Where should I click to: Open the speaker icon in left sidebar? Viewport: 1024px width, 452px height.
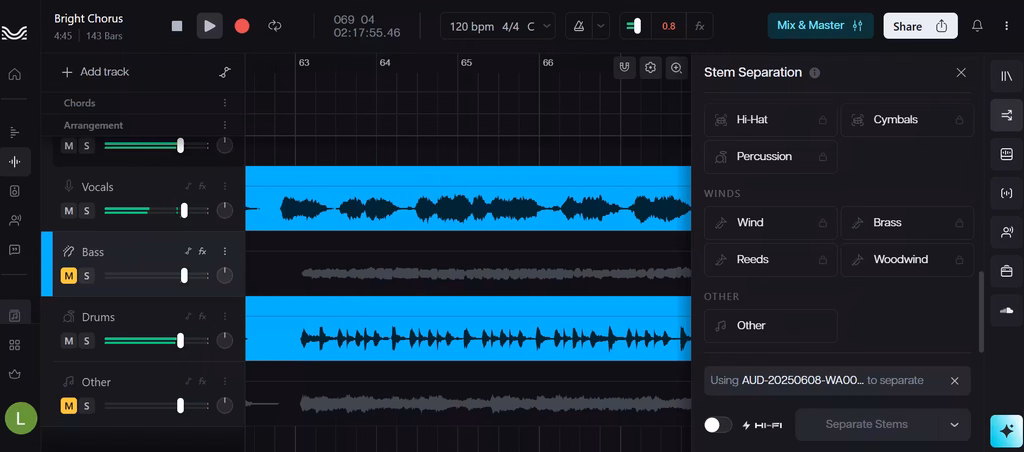(14, 191)
